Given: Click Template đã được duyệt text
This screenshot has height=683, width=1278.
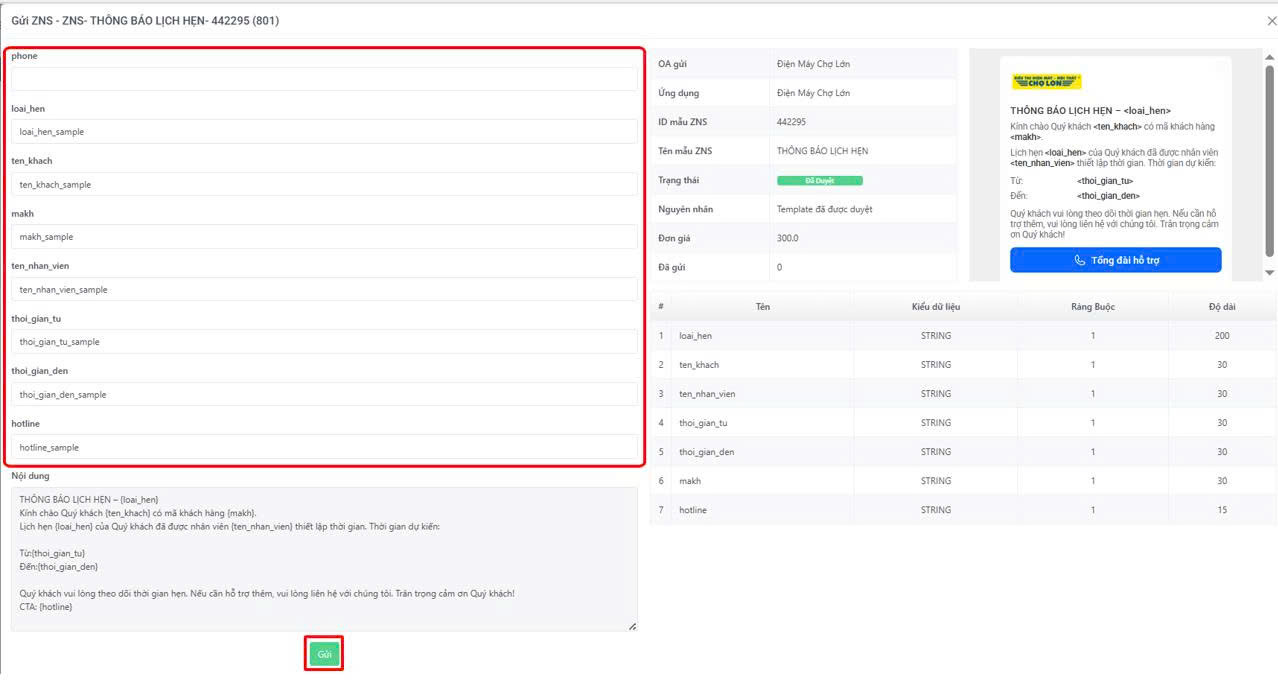Looking at the screenshot, I should [x=825, y=210].
